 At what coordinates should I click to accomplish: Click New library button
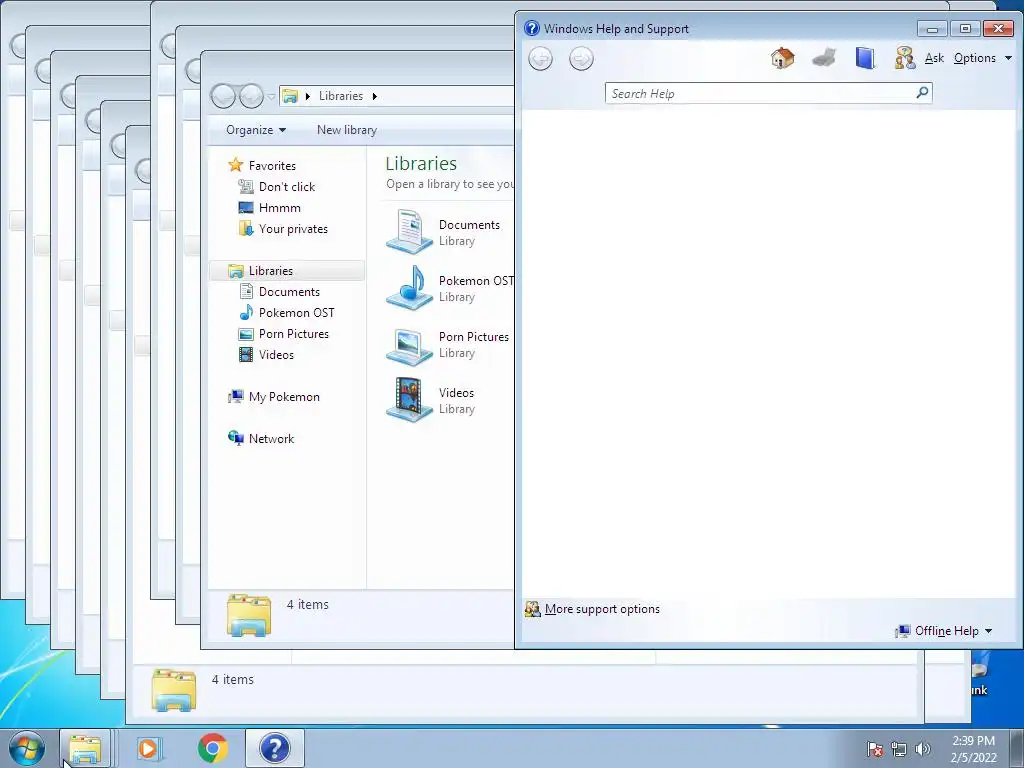(347, 130)
